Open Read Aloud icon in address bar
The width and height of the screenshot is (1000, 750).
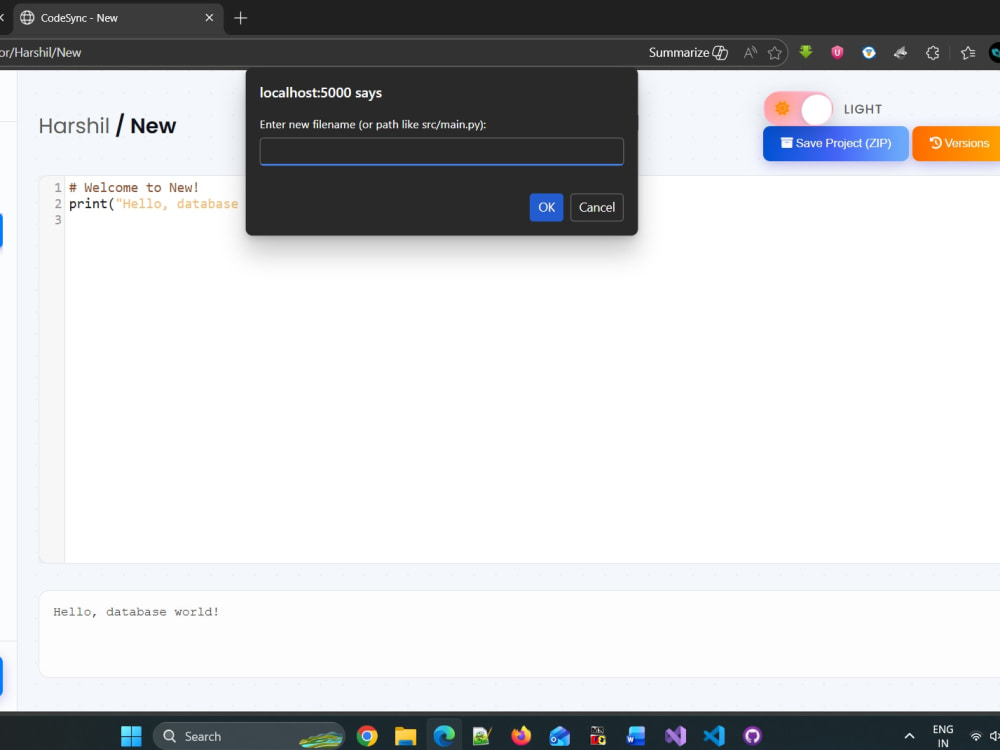(x=751, y=53)
